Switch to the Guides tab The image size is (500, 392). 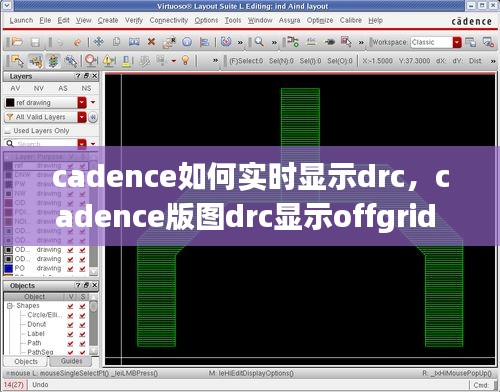71,361
